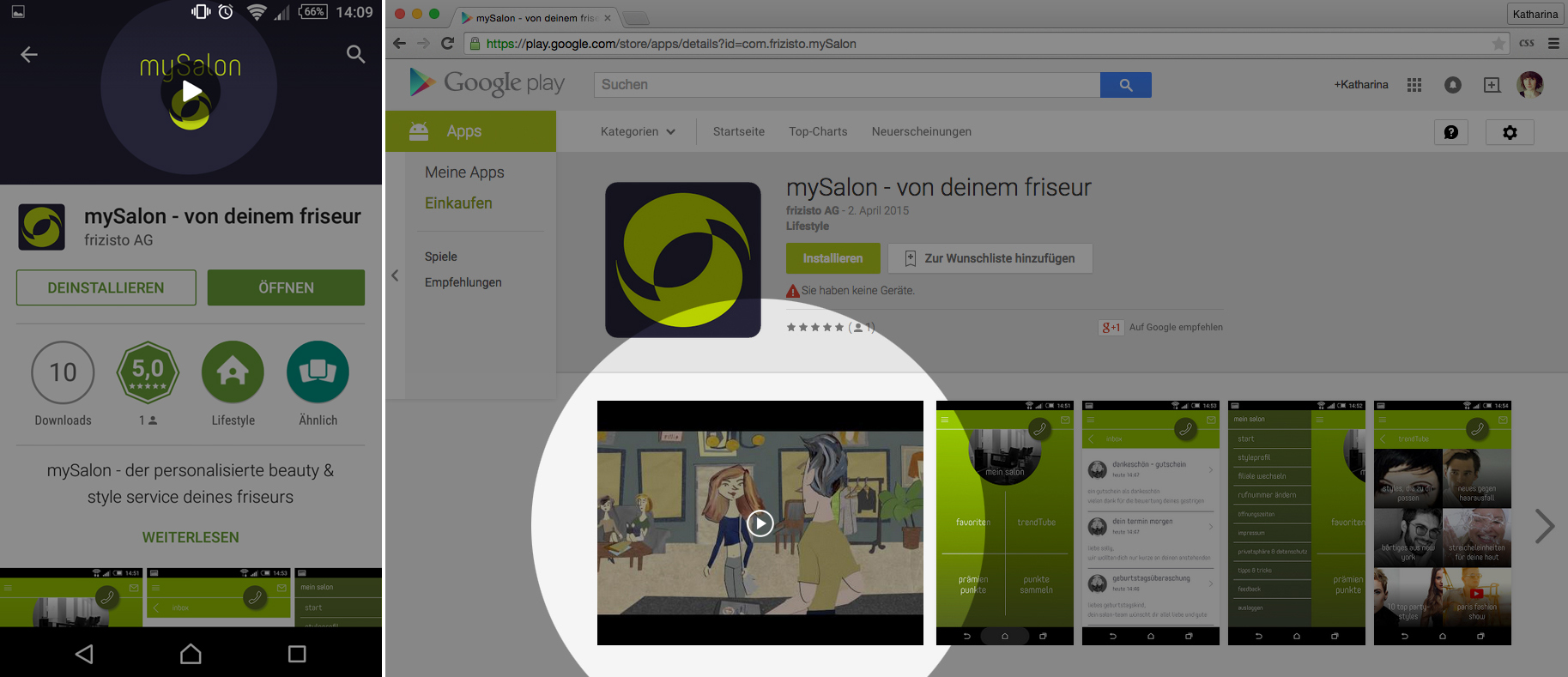This screenshot has height=677, width=1568.
Task: Open the Chrome hamburger menu
Action: click(1553, 43)
